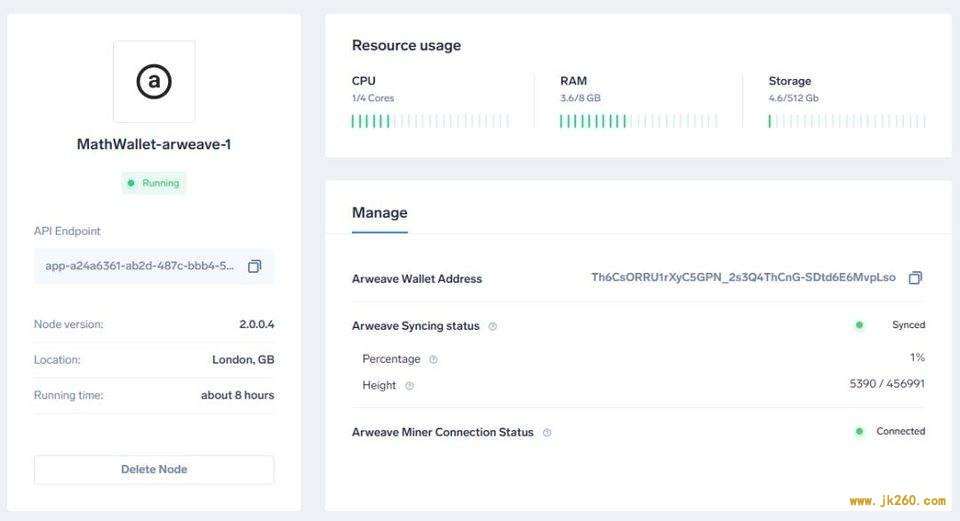Viewport: 960px width, 521px height.
Task: Open Miner Connection Status info icon
Action: coord(547,433)
